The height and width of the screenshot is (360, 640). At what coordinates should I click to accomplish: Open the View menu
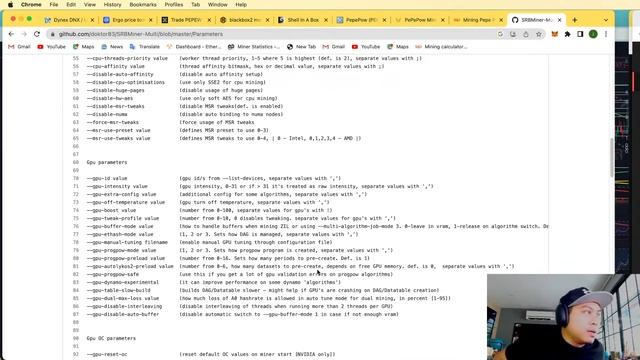pos(90,4)
